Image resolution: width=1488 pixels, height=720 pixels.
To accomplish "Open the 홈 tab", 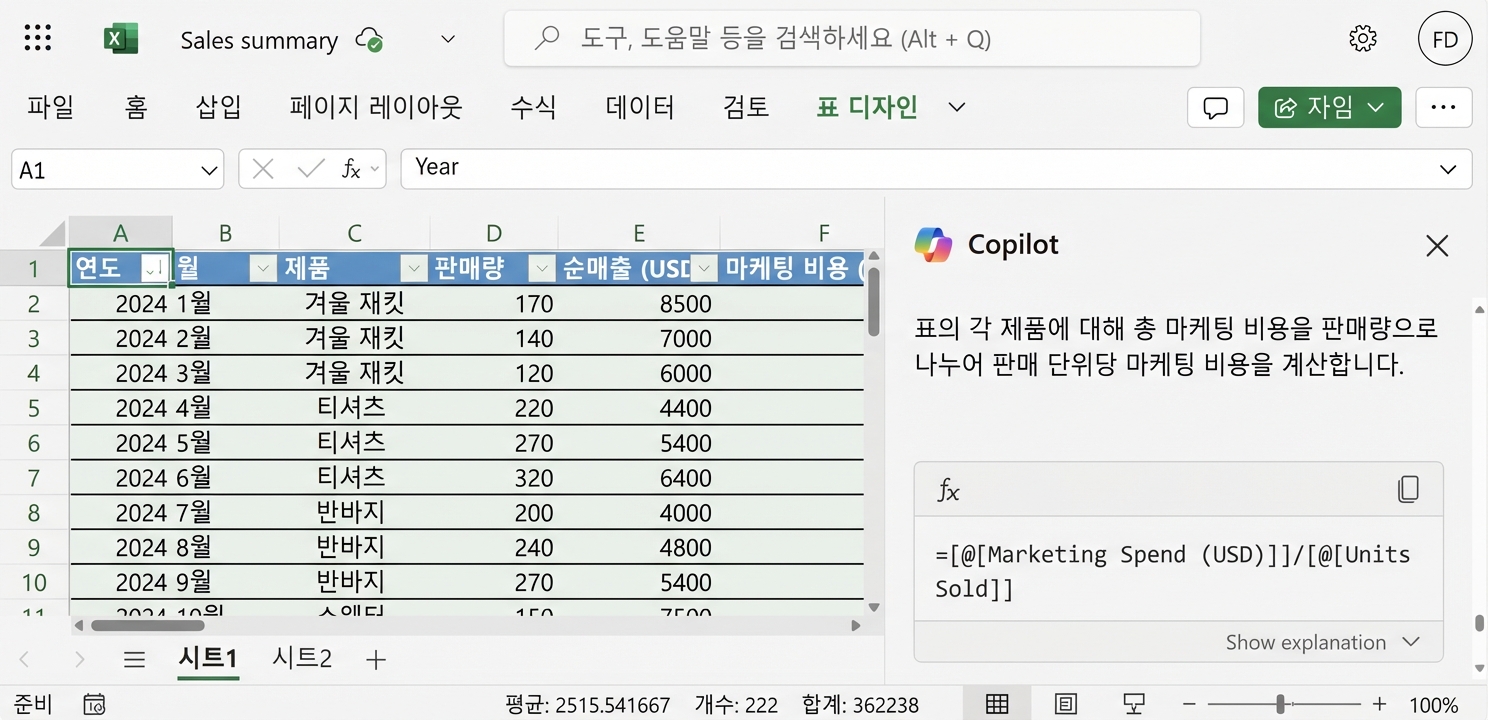I will click(136, 107).
